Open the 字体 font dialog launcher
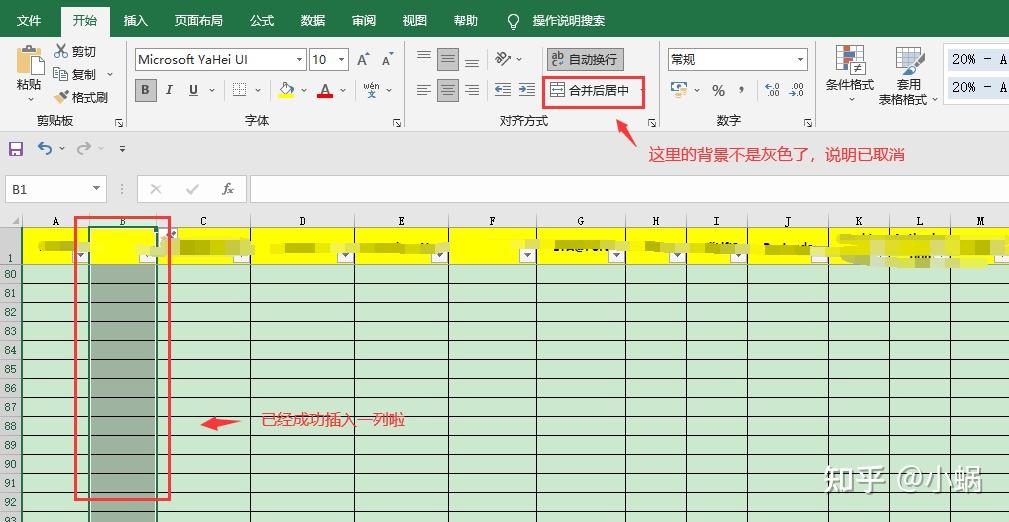The width and height of the screenshot is (1009, 522). (396, 122)
